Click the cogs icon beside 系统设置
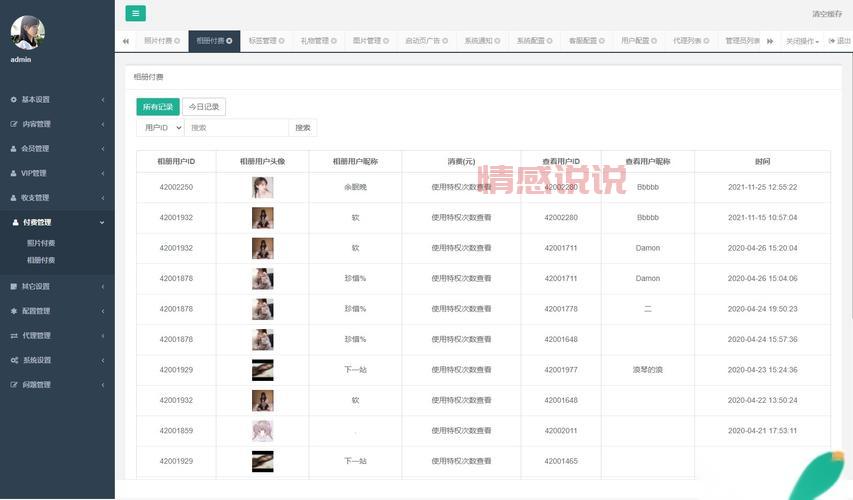This screenshot has height=500, width=853. (14, 360)
